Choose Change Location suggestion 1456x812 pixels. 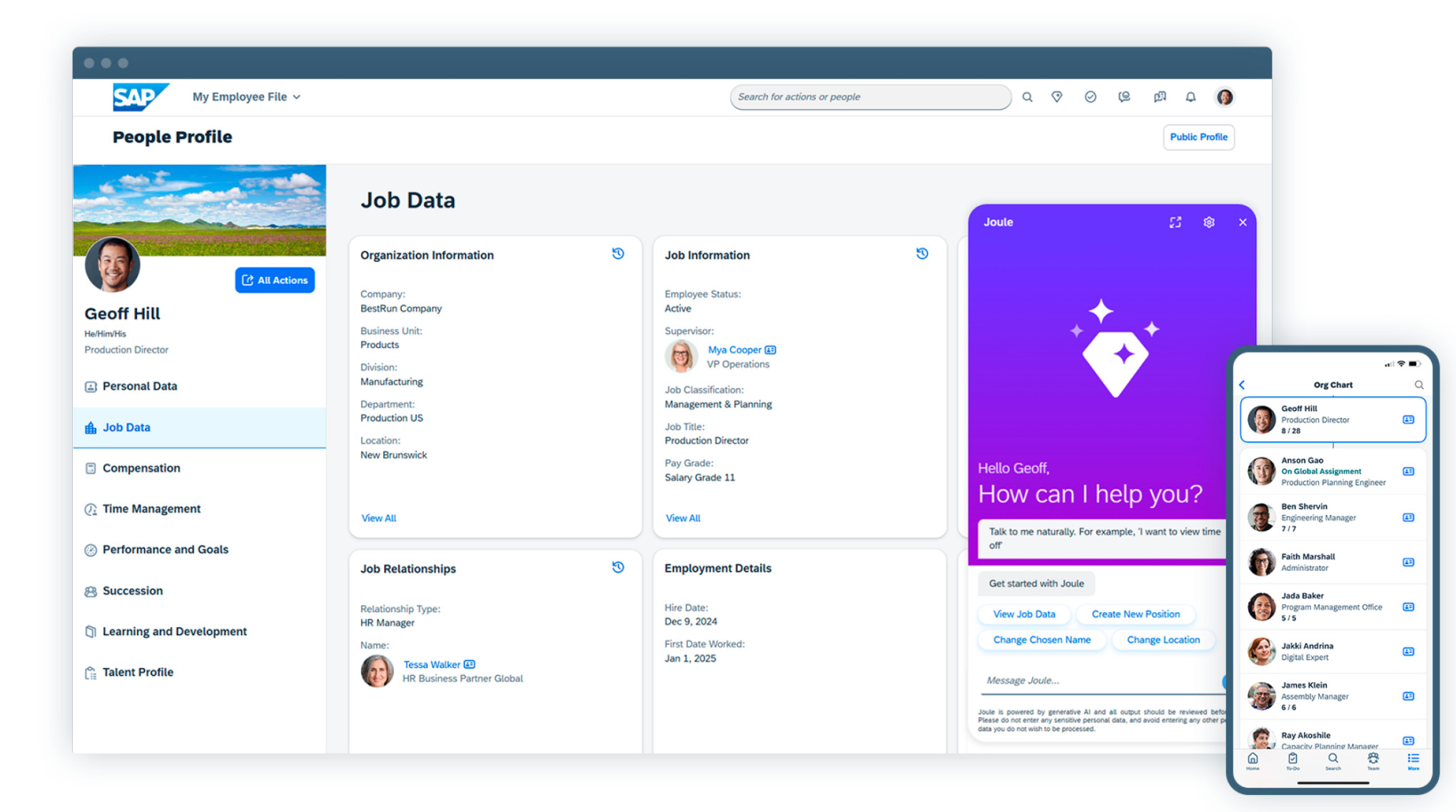(1163, 640)
